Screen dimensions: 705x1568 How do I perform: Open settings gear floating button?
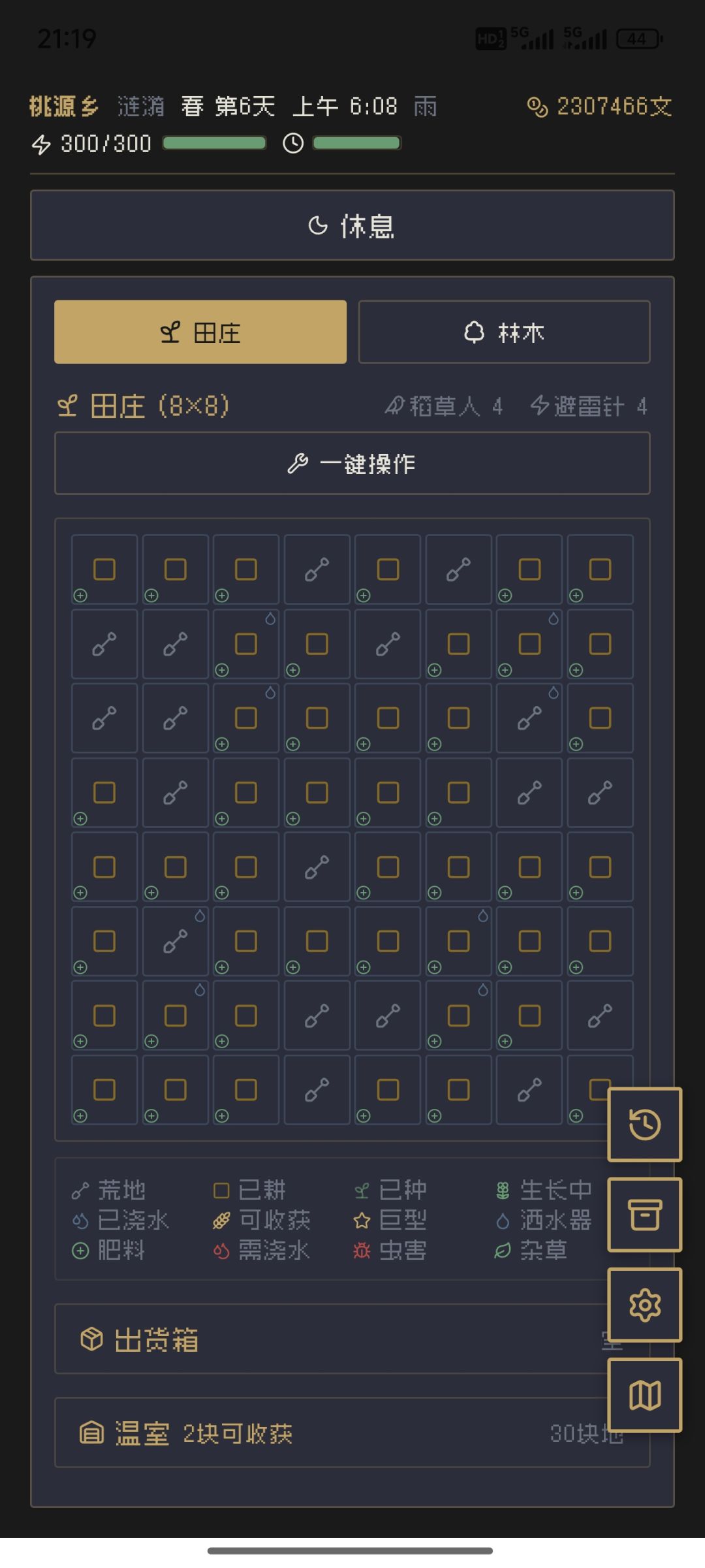click(x=644, y=1305)
